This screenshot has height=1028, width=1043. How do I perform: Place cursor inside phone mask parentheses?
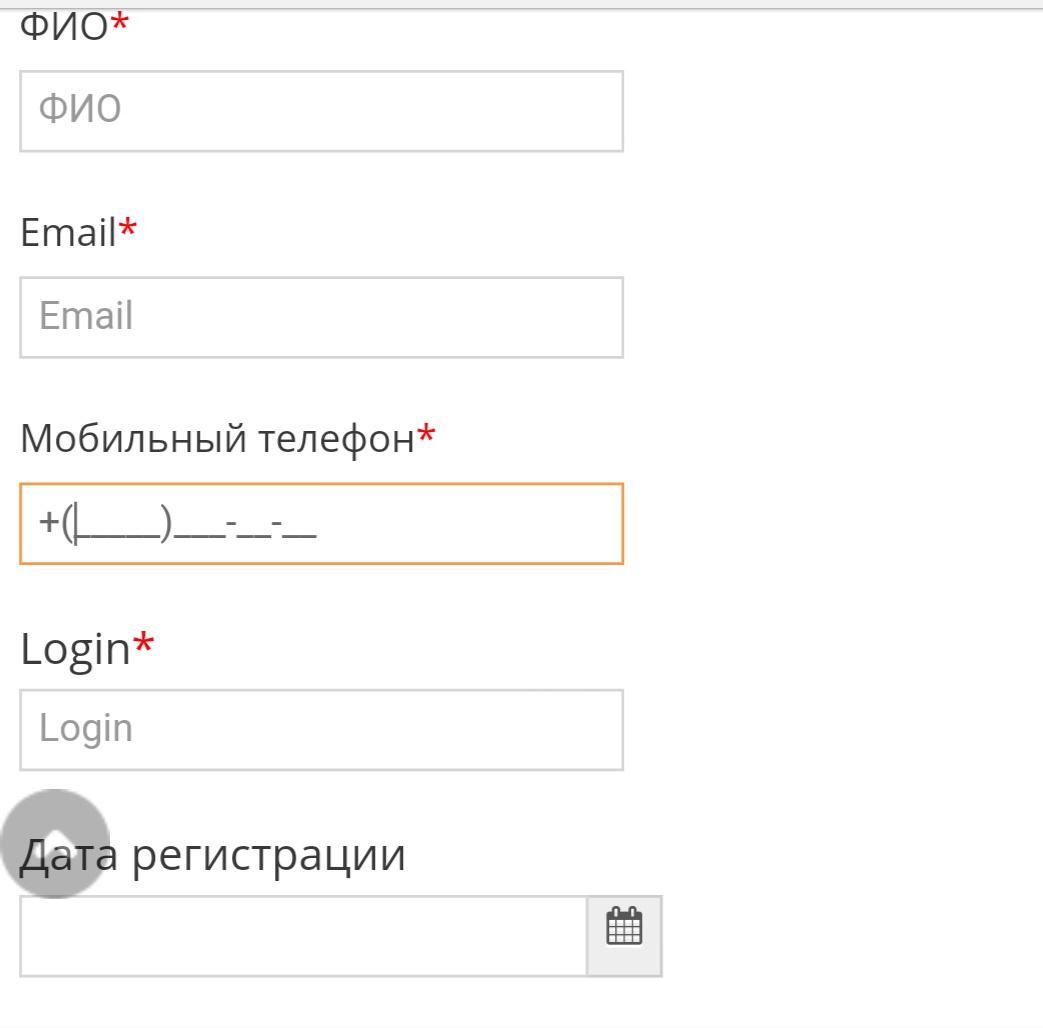tap(118, 524)
